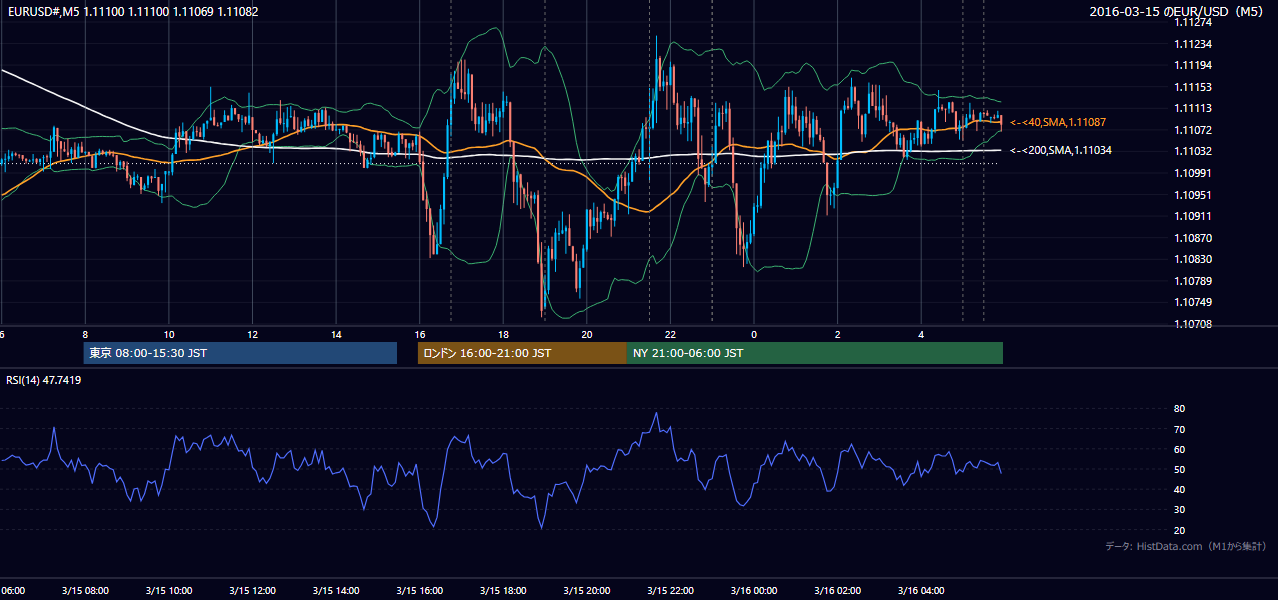1278x600 pixels.
Task: Click RSI level 60 on axis
Action: (x=1180, y=449)
